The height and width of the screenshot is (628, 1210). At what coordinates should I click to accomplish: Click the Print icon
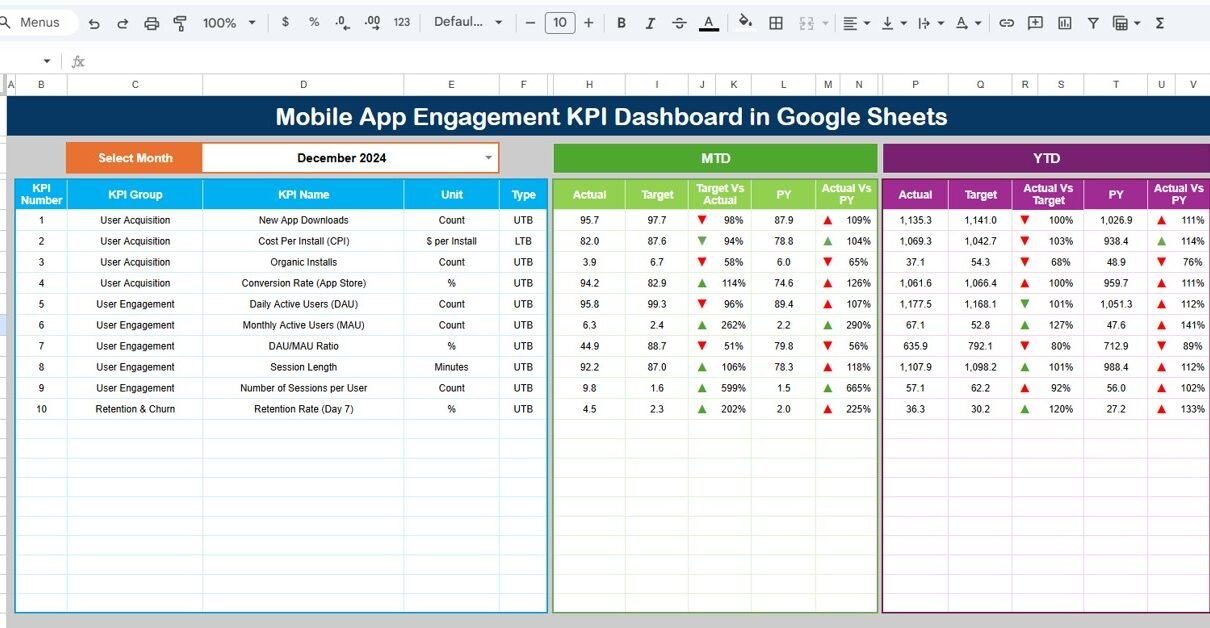pos(152,23)
